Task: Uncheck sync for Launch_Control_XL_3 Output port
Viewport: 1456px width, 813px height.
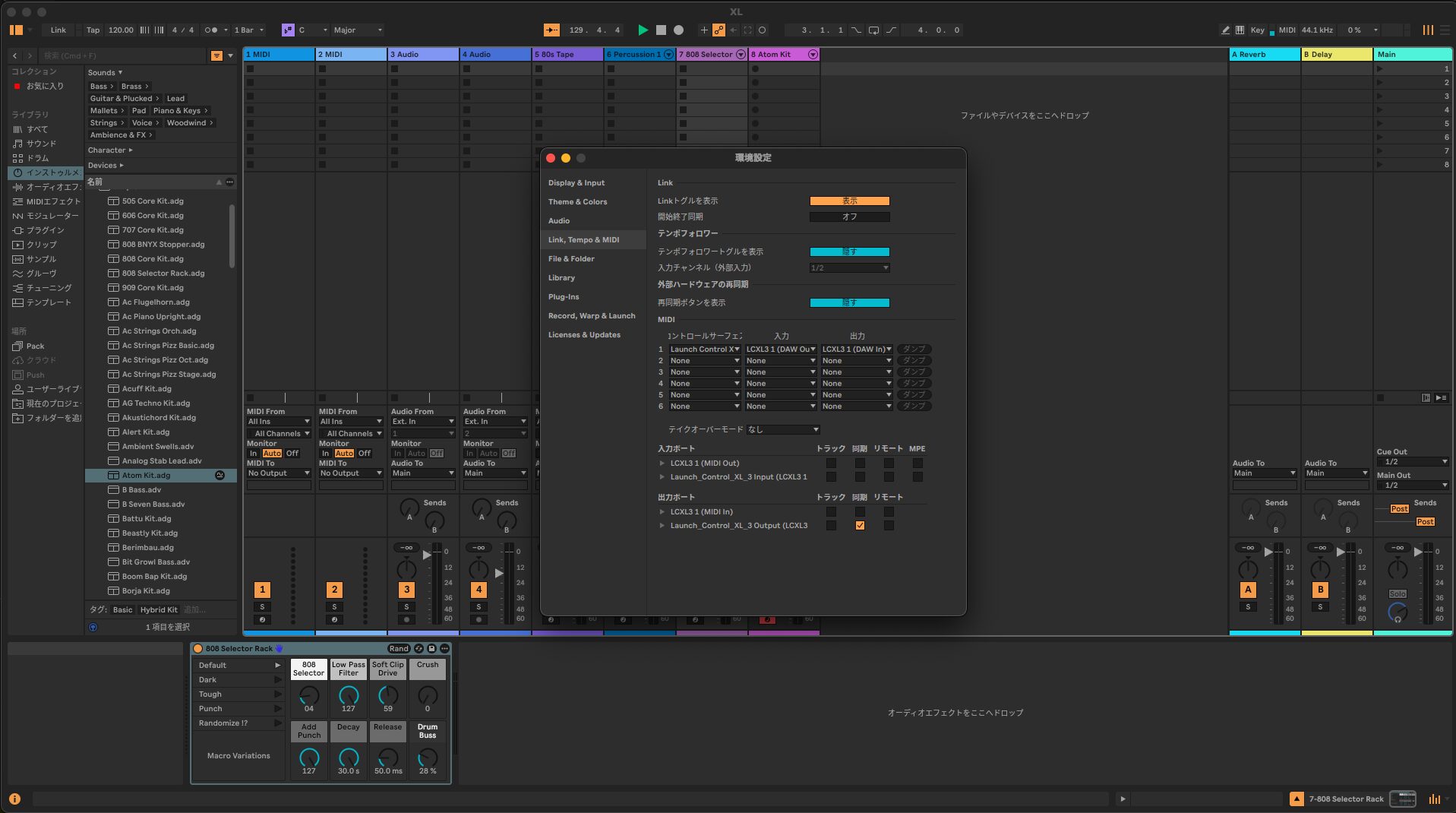Action: click(860, 526)
